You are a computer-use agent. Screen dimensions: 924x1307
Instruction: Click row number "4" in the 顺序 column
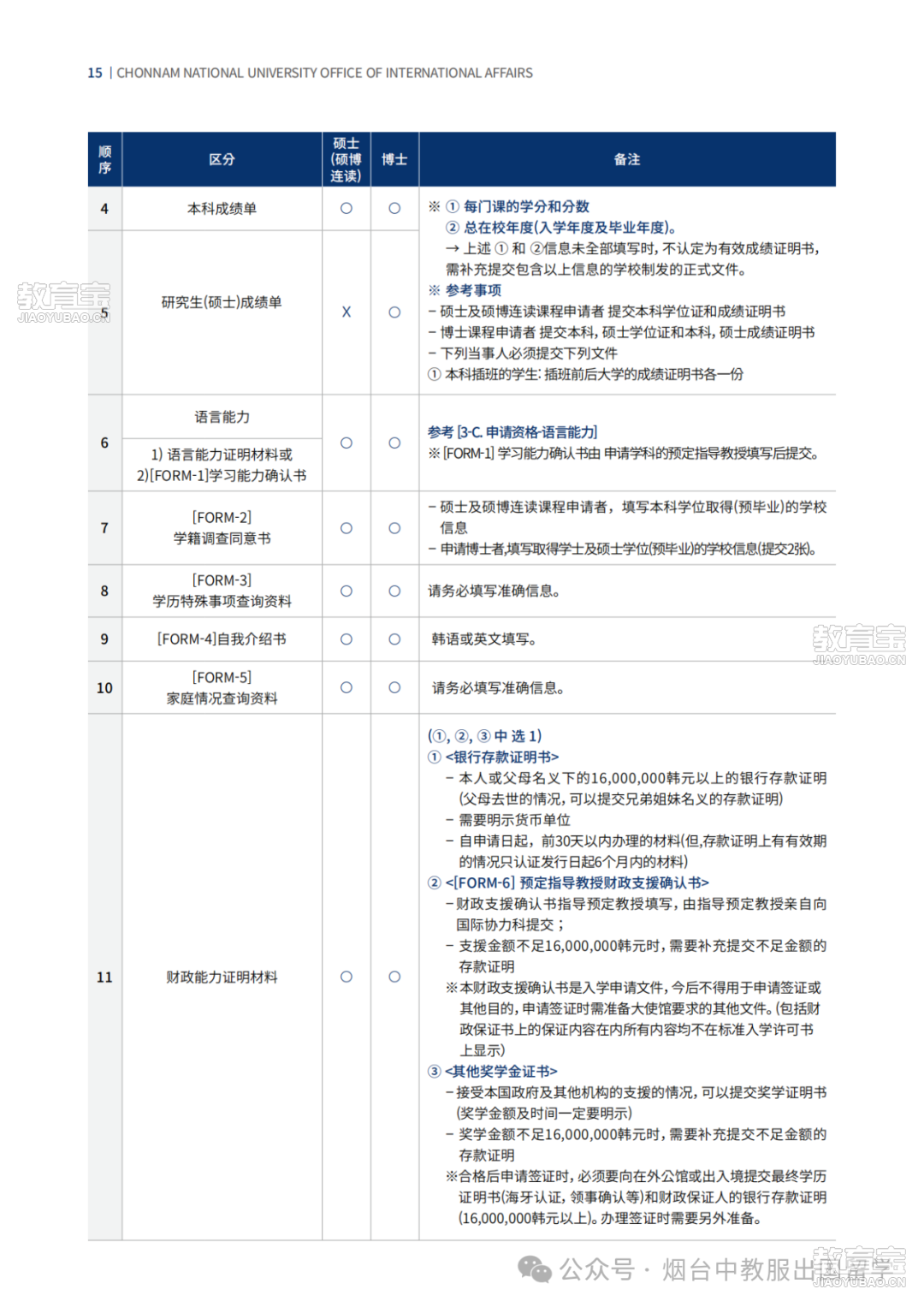104,209
